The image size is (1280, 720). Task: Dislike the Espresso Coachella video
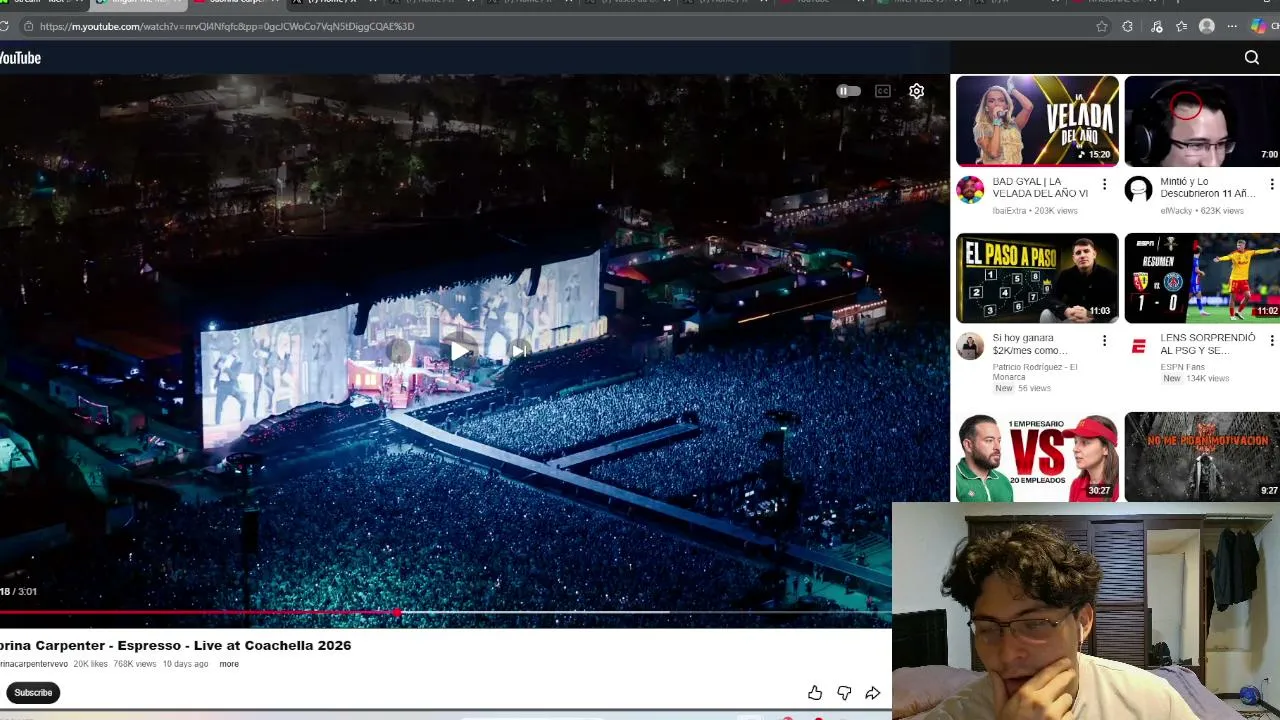pyautogui.click(x=844, y=693)
